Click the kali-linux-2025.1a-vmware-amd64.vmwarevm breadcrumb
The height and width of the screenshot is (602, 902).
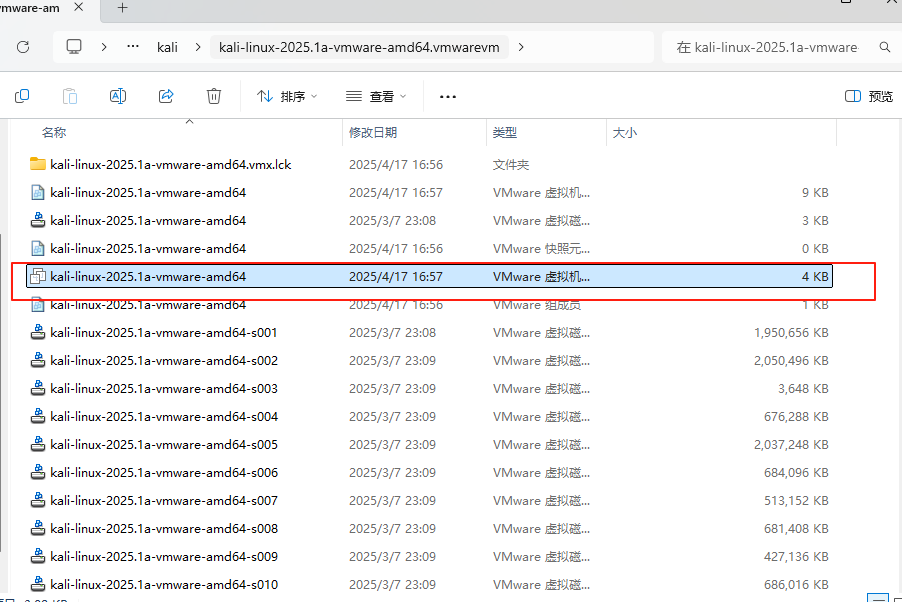tap(359, 47)
